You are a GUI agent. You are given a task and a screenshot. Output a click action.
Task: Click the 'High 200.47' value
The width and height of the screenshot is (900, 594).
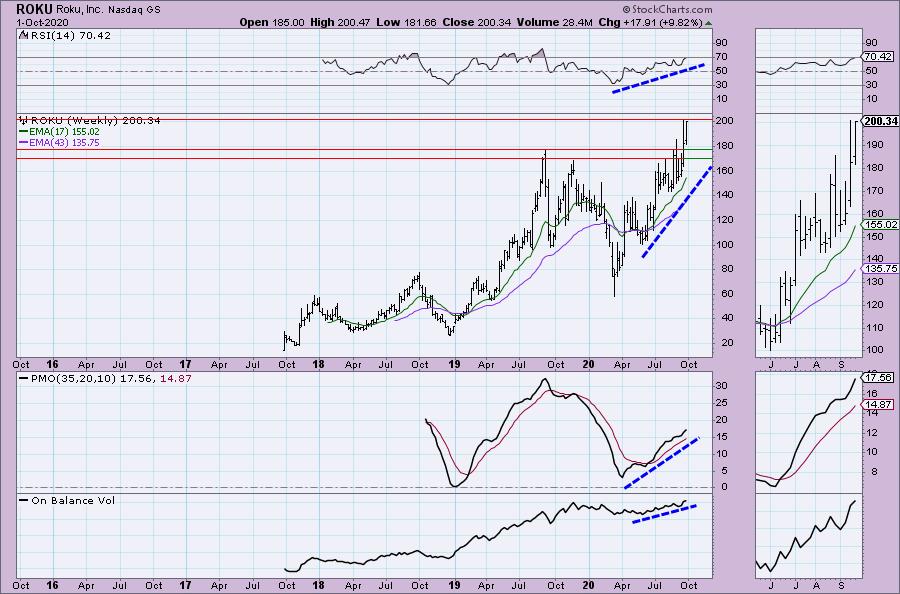(340, 22)
